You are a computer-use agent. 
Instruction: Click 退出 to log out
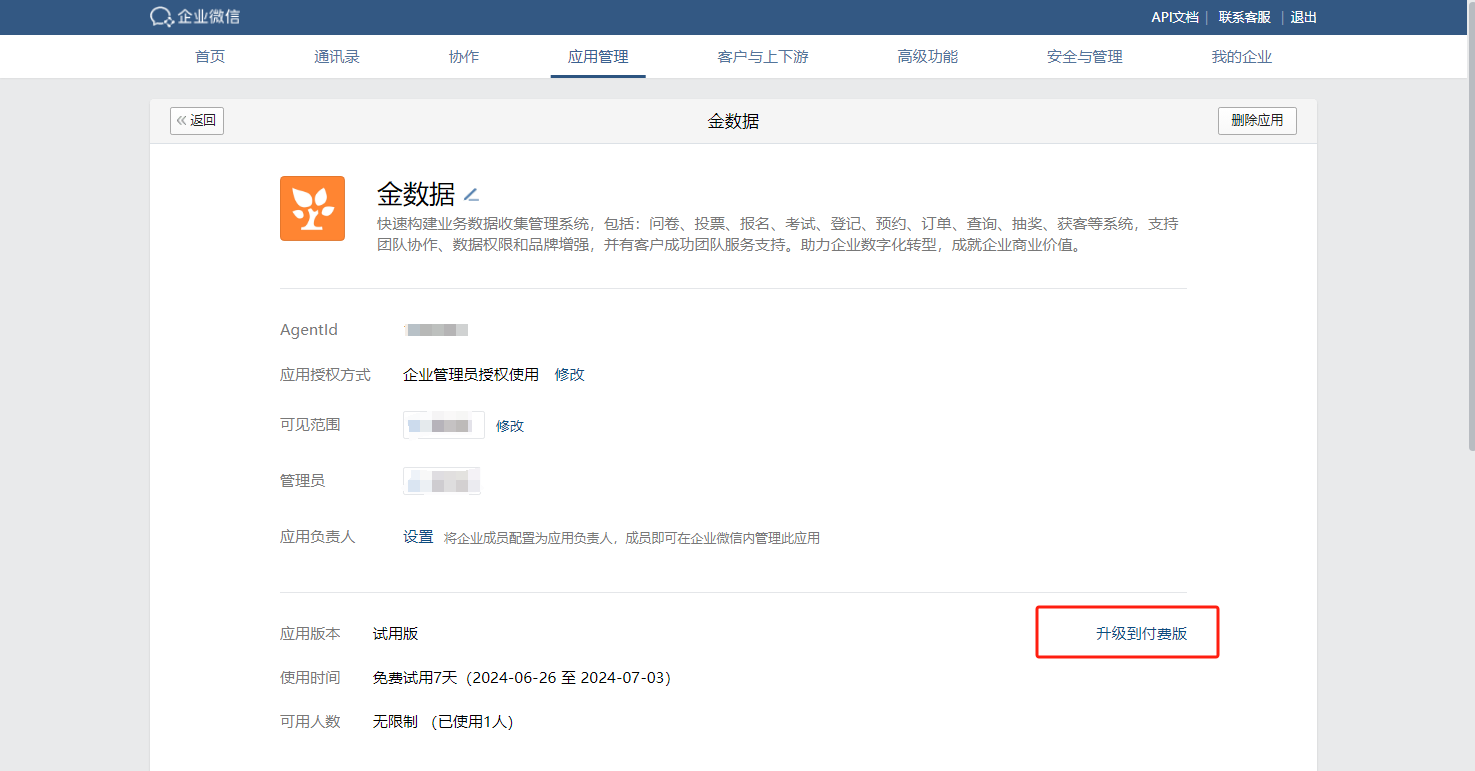point(1304,17)
